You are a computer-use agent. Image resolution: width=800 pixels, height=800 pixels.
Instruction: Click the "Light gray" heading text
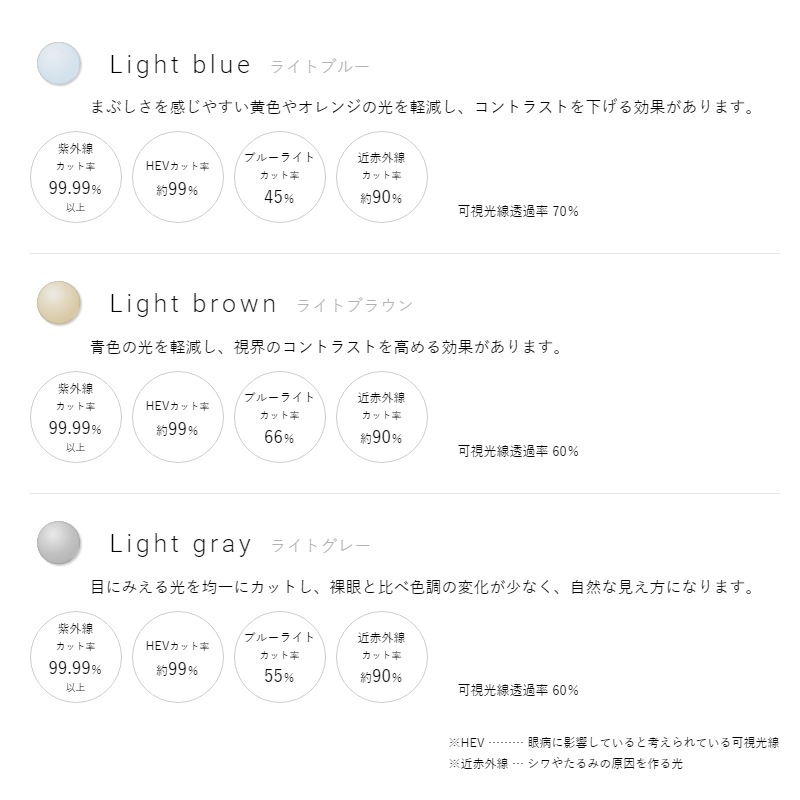[180, 544]
